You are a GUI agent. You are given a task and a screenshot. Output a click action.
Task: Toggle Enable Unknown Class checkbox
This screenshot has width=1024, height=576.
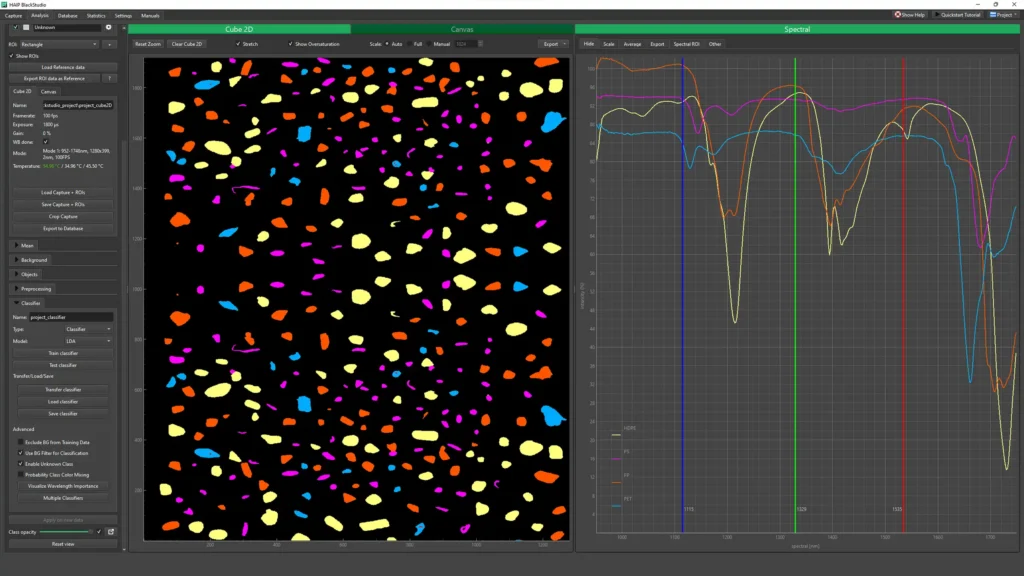[x=20, y=464]
